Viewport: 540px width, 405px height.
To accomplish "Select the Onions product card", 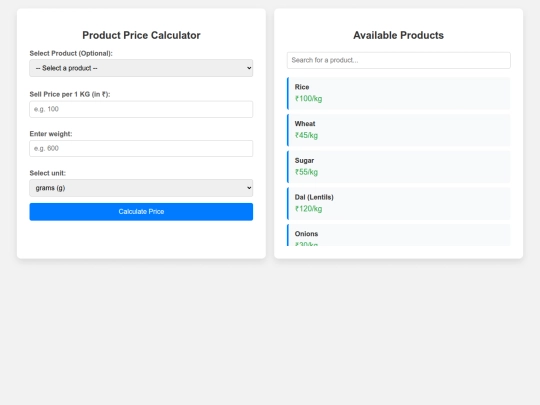I will (x=399, y=235).
